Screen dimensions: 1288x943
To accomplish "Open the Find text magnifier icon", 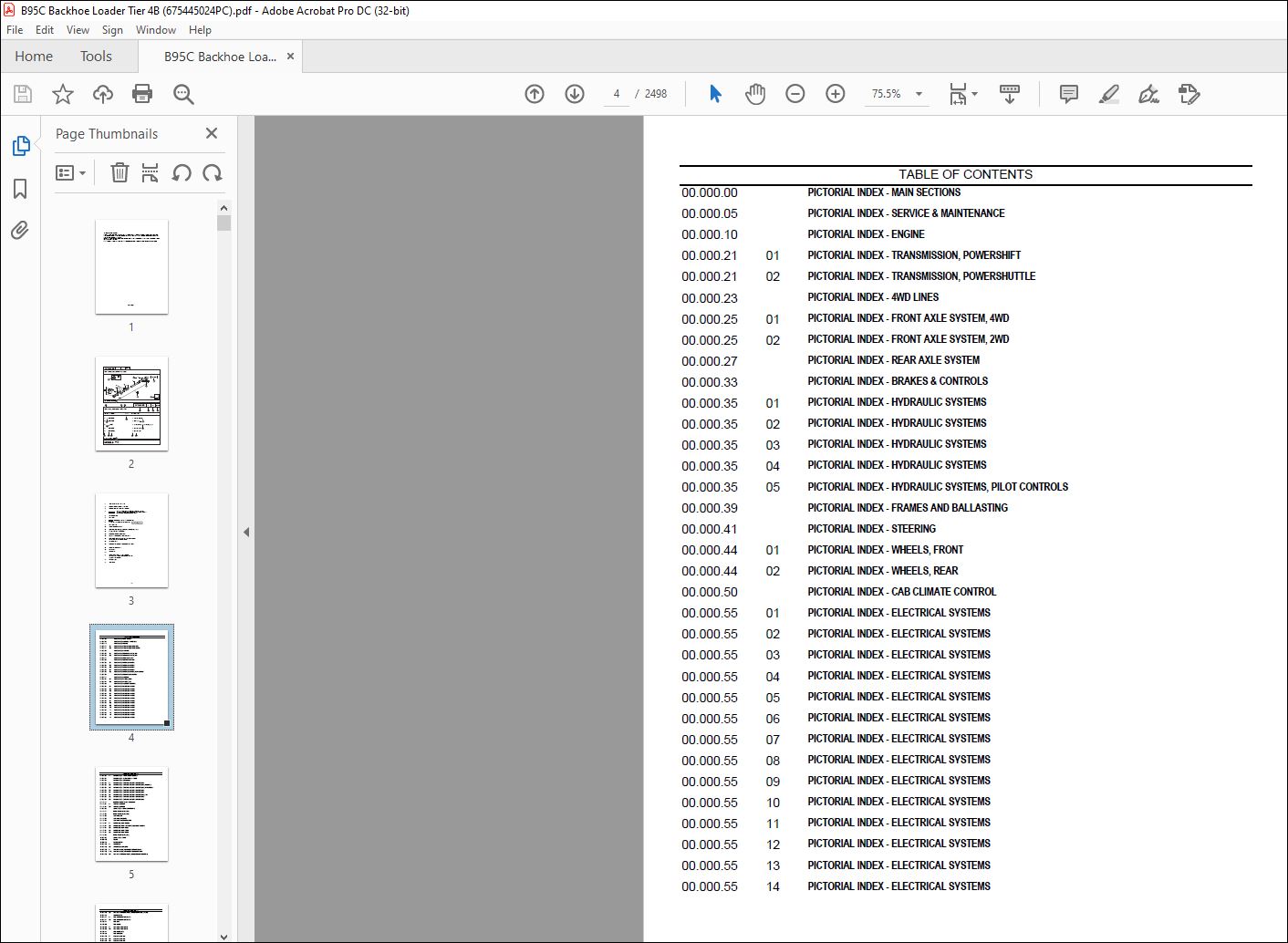I will pos(183,94).
